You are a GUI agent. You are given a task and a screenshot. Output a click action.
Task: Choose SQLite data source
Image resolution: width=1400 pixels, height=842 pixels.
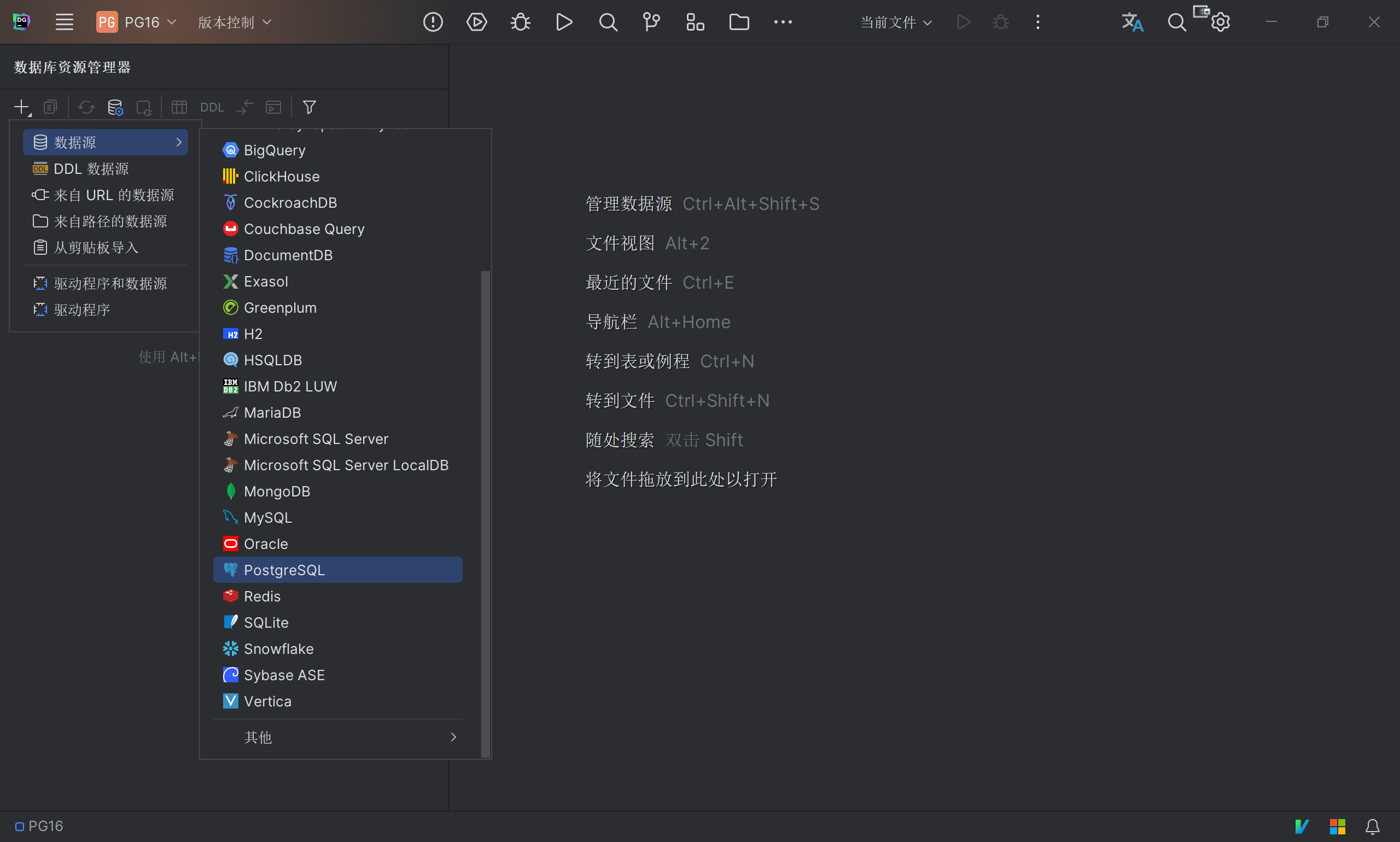coord(337,622)
